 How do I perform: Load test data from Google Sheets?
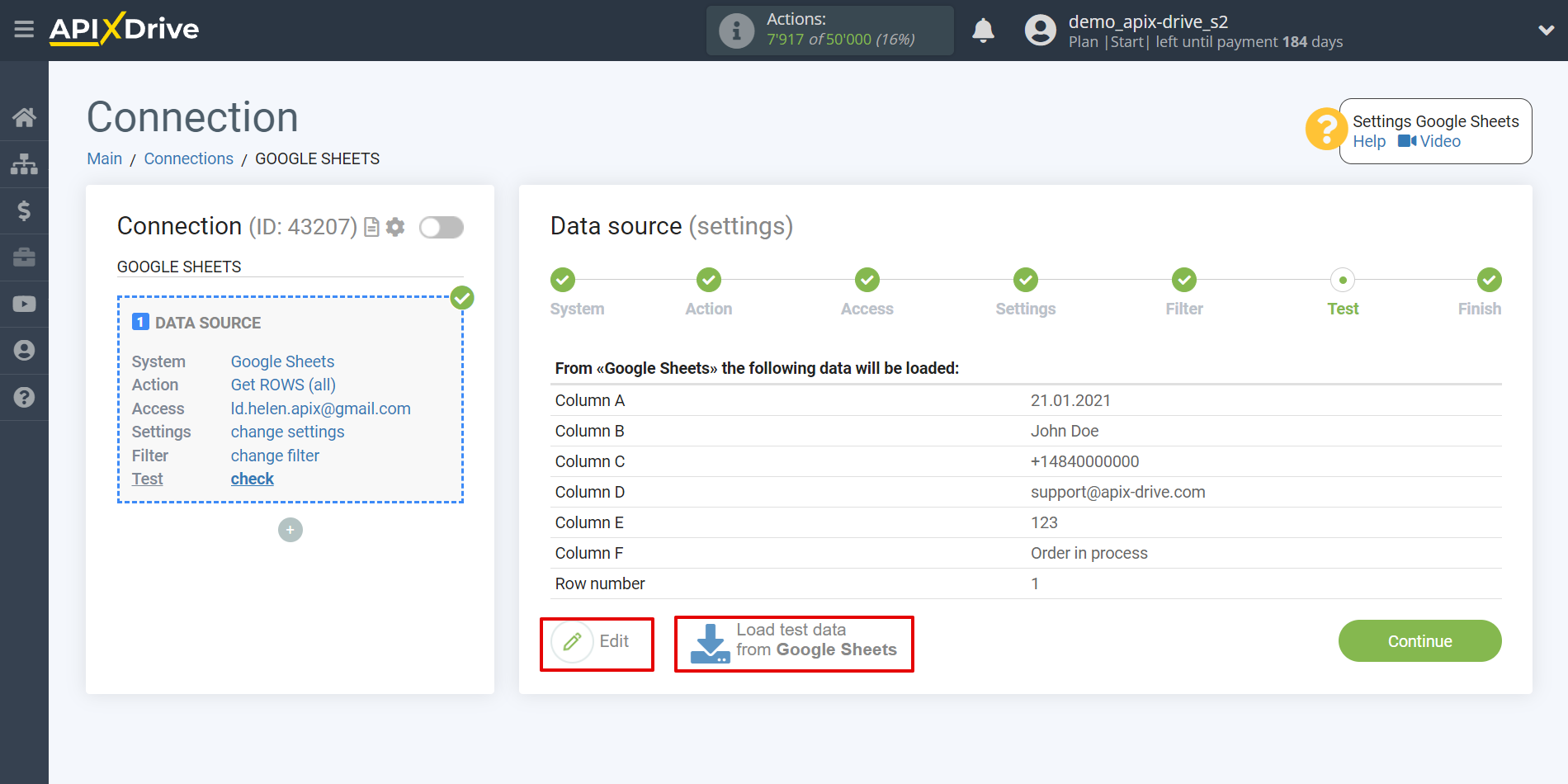click(x=794, y=644)
